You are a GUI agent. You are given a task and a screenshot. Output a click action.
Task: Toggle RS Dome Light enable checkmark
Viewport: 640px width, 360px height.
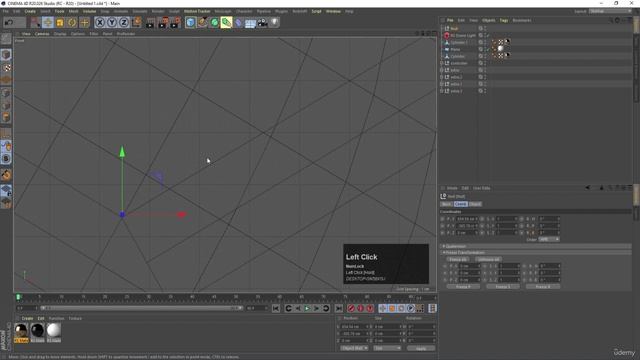[487, 36]
